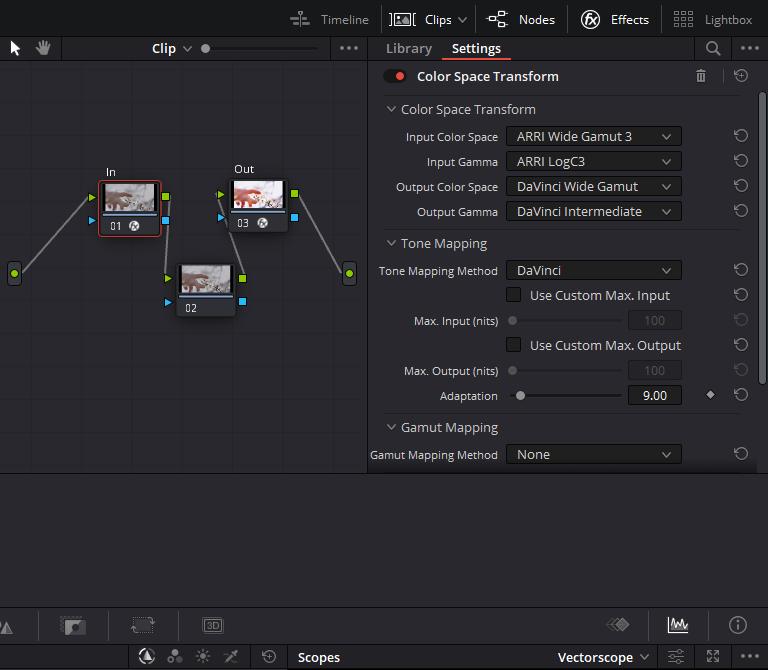Open the Clips dropdown arrow
Screen dimensions: 768x670
[462, 20]
